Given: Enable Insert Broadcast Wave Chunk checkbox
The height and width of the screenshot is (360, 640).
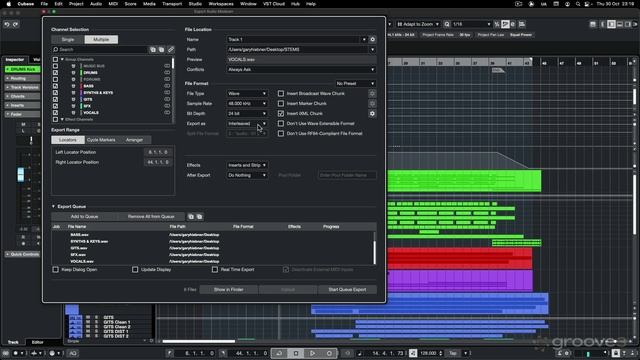Looking at the screenshot, I should coord(281,93).
